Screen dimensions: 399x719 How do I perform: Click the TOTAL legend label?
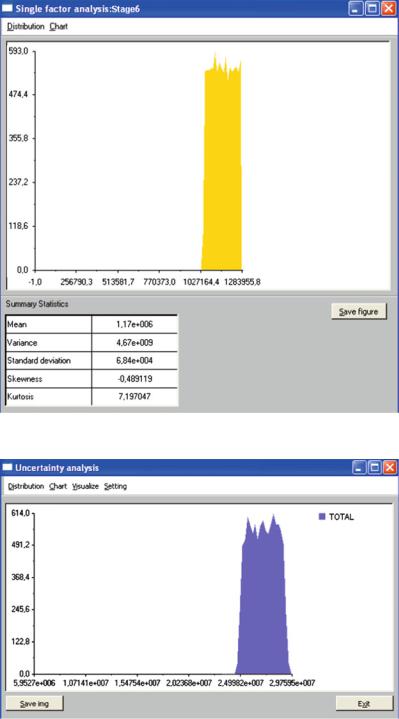(342, 517)
